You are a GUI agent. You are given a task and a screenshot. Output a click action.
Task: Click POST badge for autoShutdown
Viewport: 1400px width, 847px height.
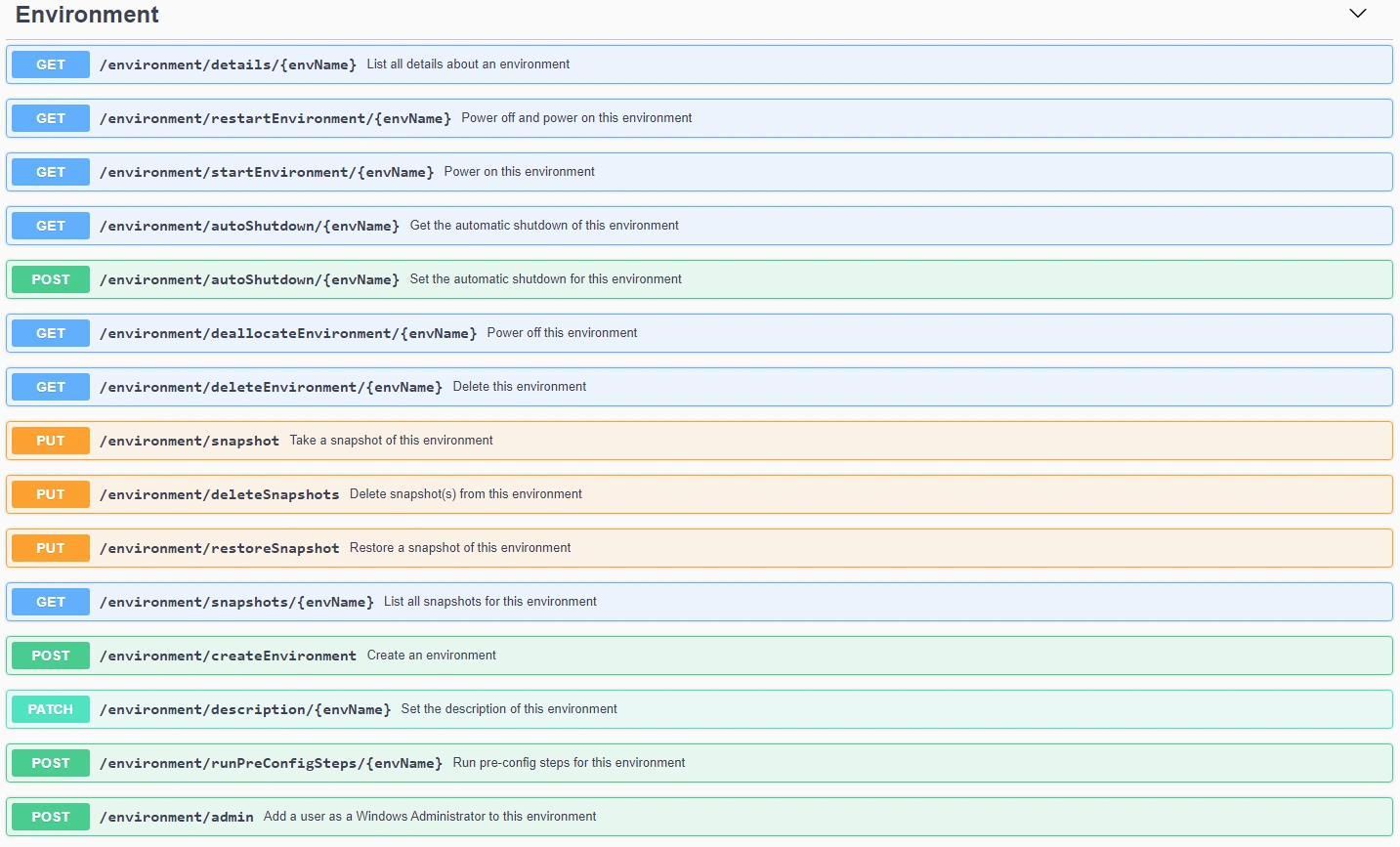(x=51, y=279)
